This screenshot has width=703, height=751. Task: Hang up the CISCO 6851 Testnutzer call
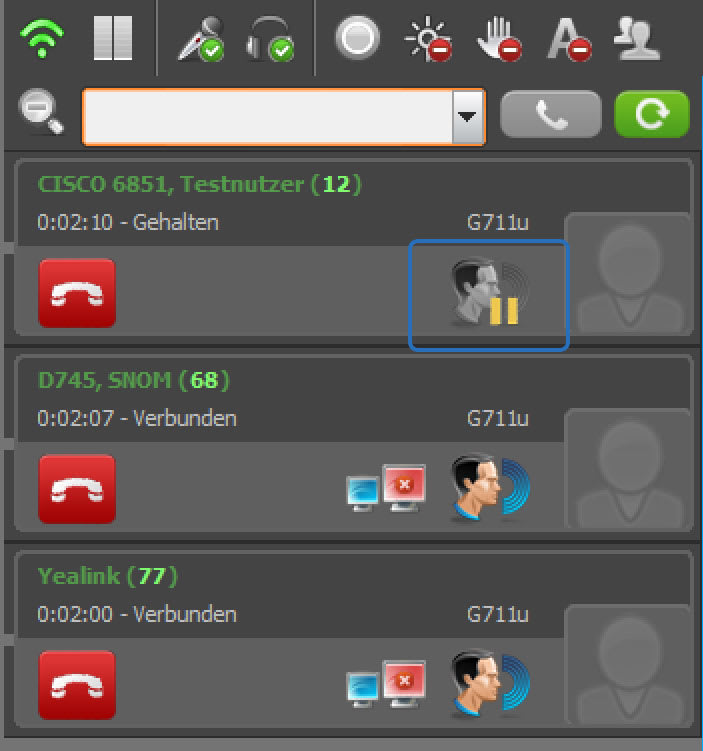click(77, 293)
